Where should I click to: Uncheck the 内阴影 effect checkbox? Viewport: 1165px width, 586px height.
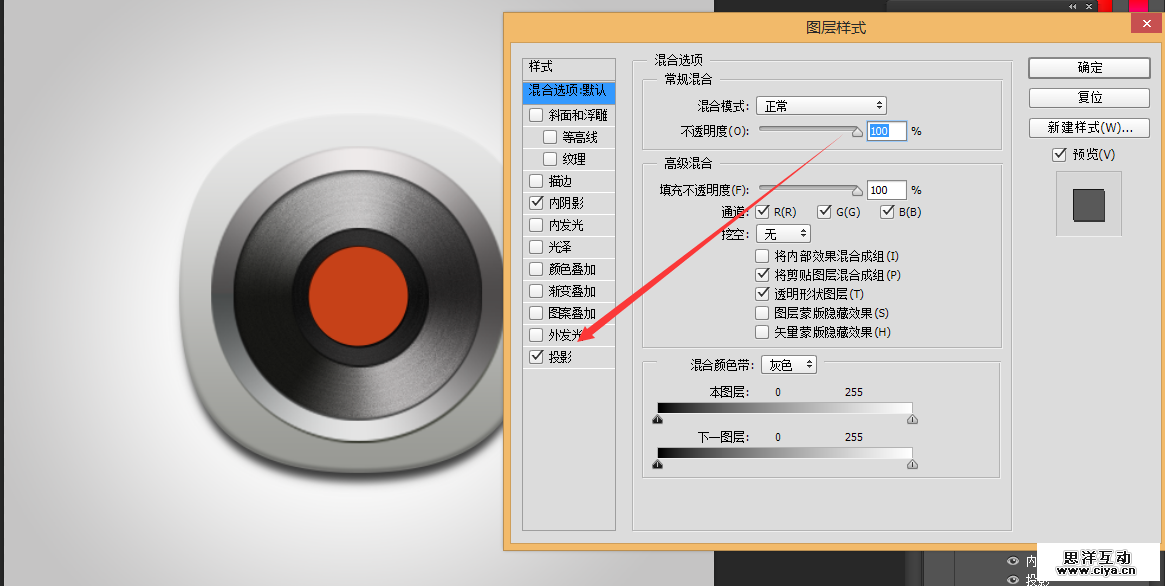[537, 203]
